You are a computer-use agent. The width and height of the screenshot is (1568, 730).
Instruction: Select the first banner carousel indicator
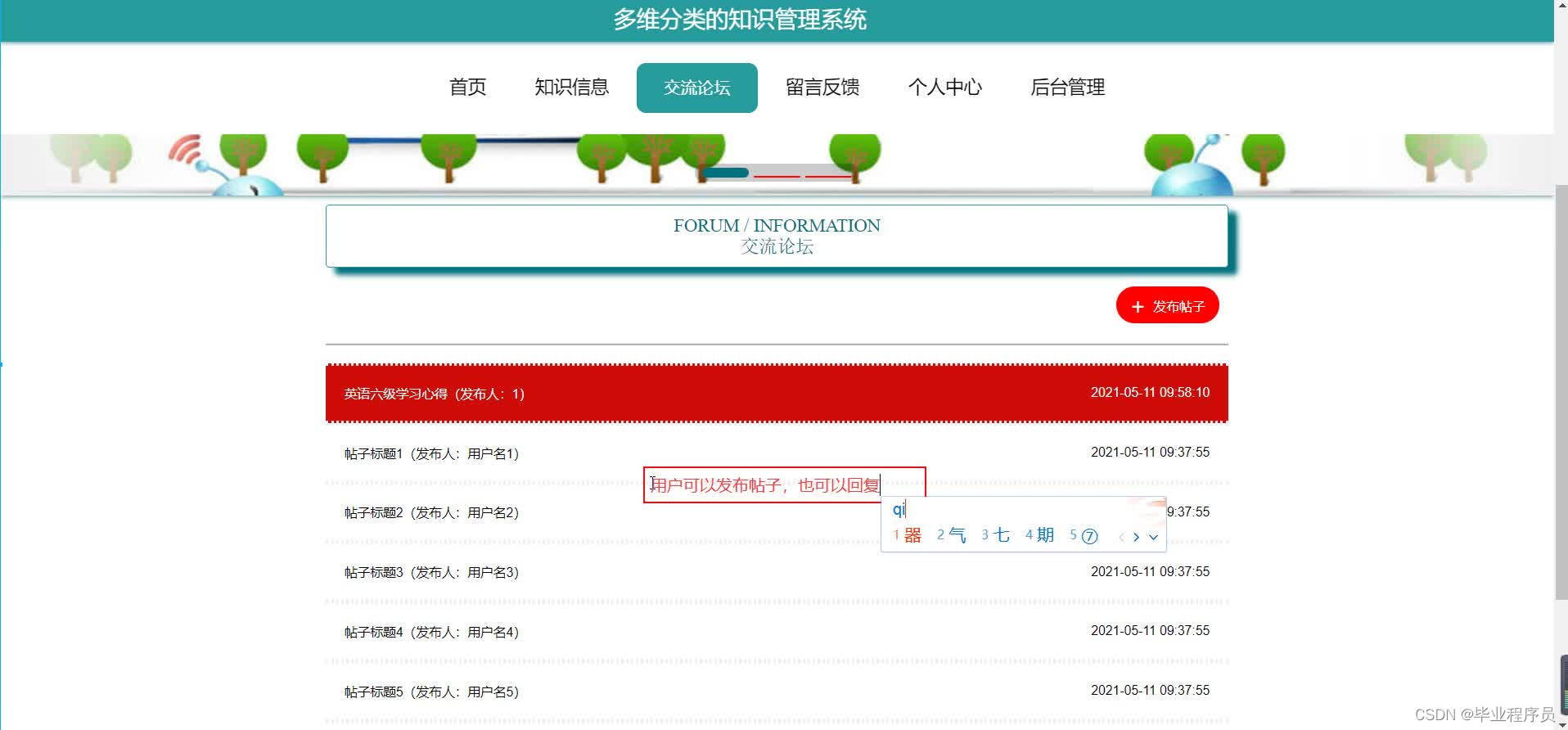point(726,173)
